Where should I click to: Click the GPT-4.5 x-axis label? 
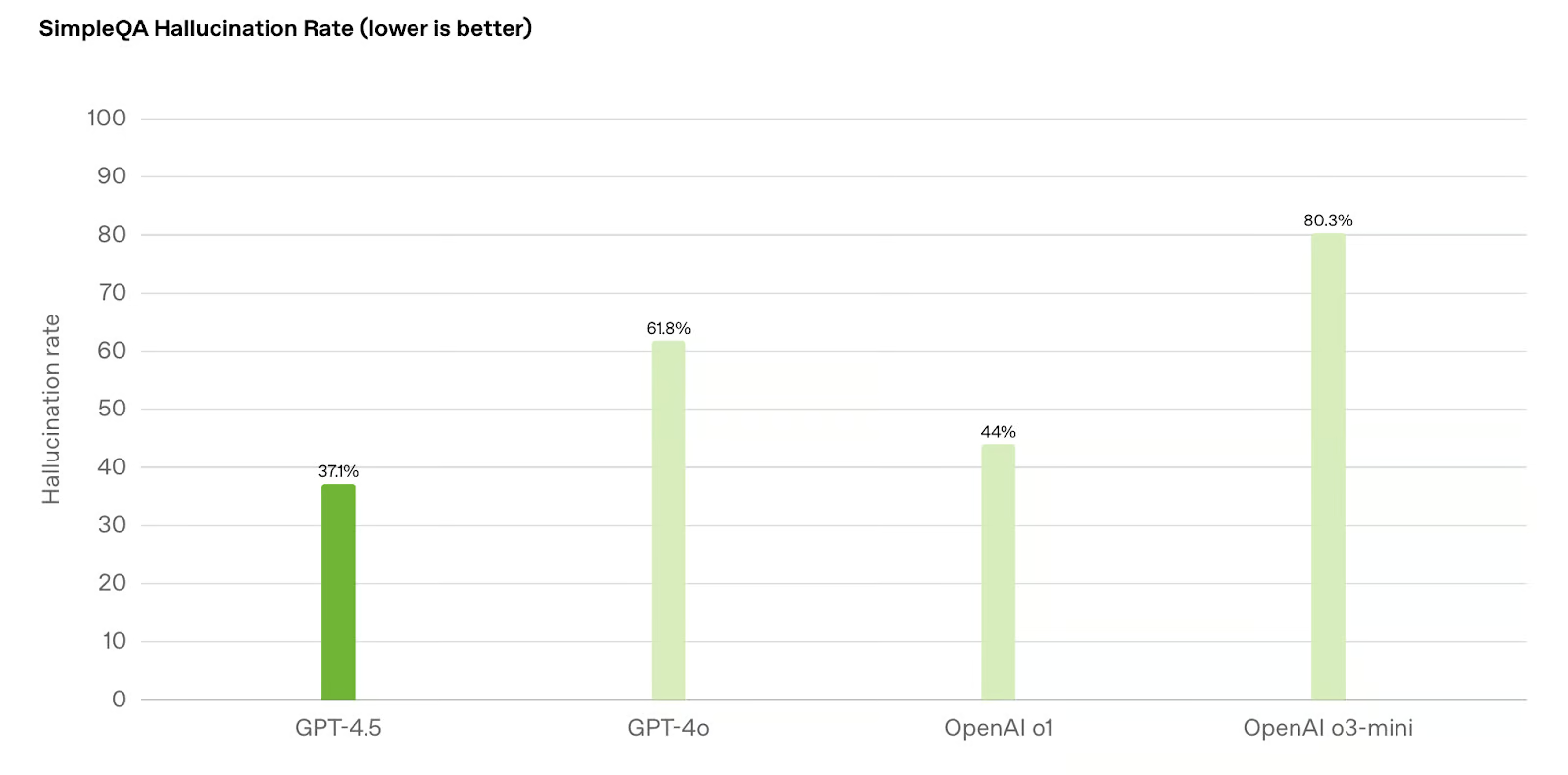coord(338,728)
